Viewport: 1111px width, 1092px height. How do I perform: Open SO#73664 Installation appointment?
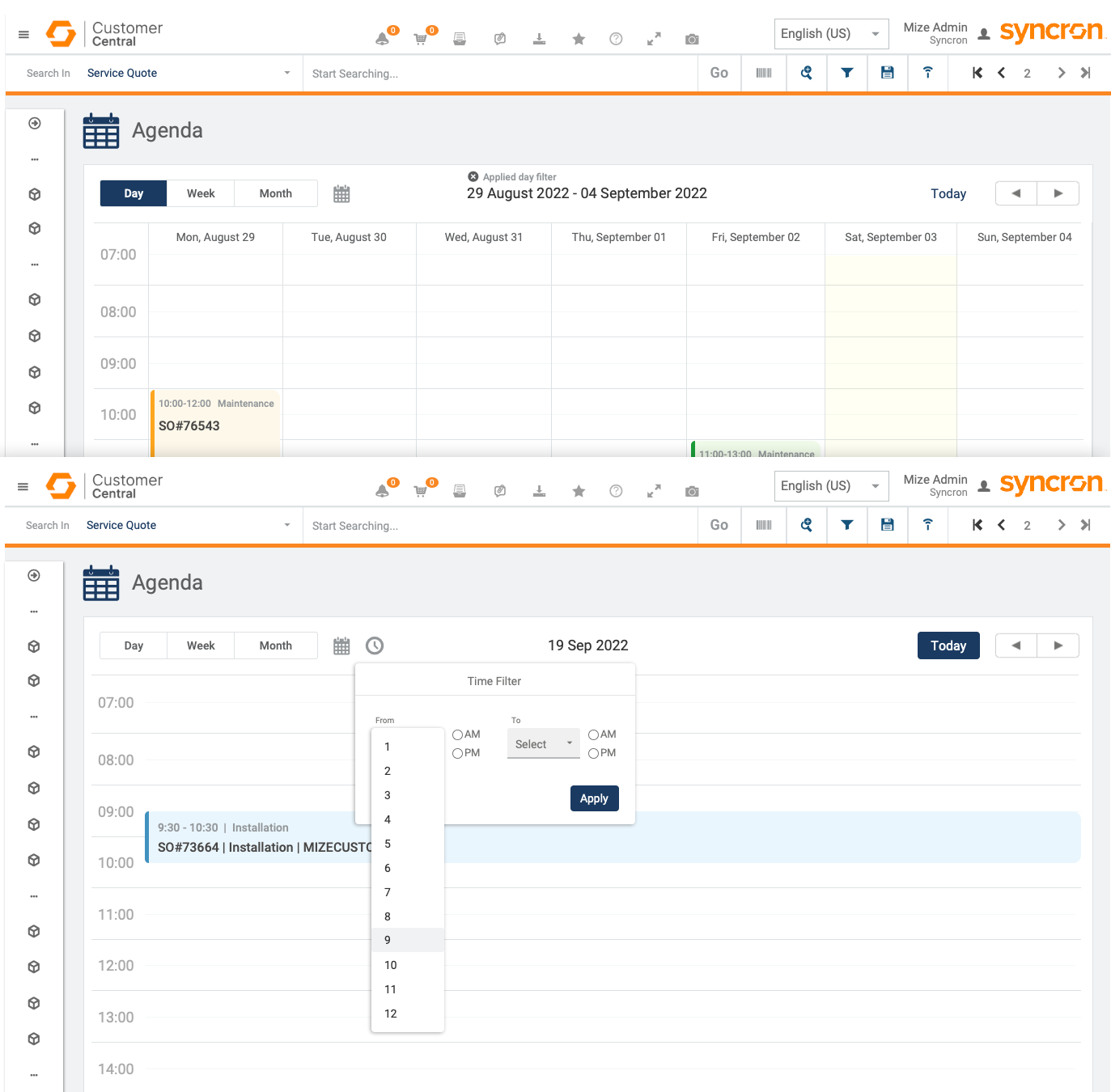click(613, 837)
